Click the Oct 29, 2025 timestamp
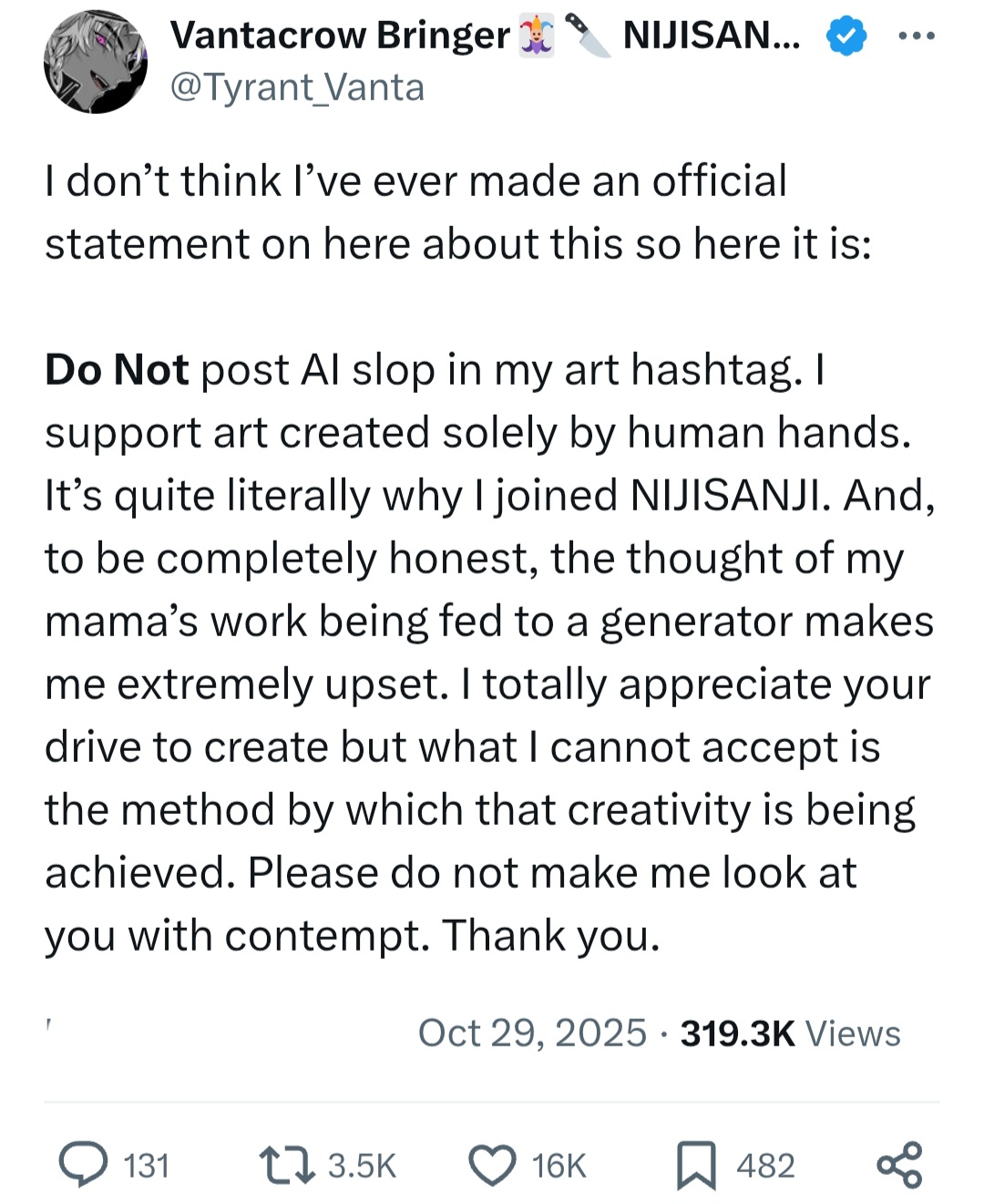The width and height of the screenshot is (984, 1204). click(532, 1034)
